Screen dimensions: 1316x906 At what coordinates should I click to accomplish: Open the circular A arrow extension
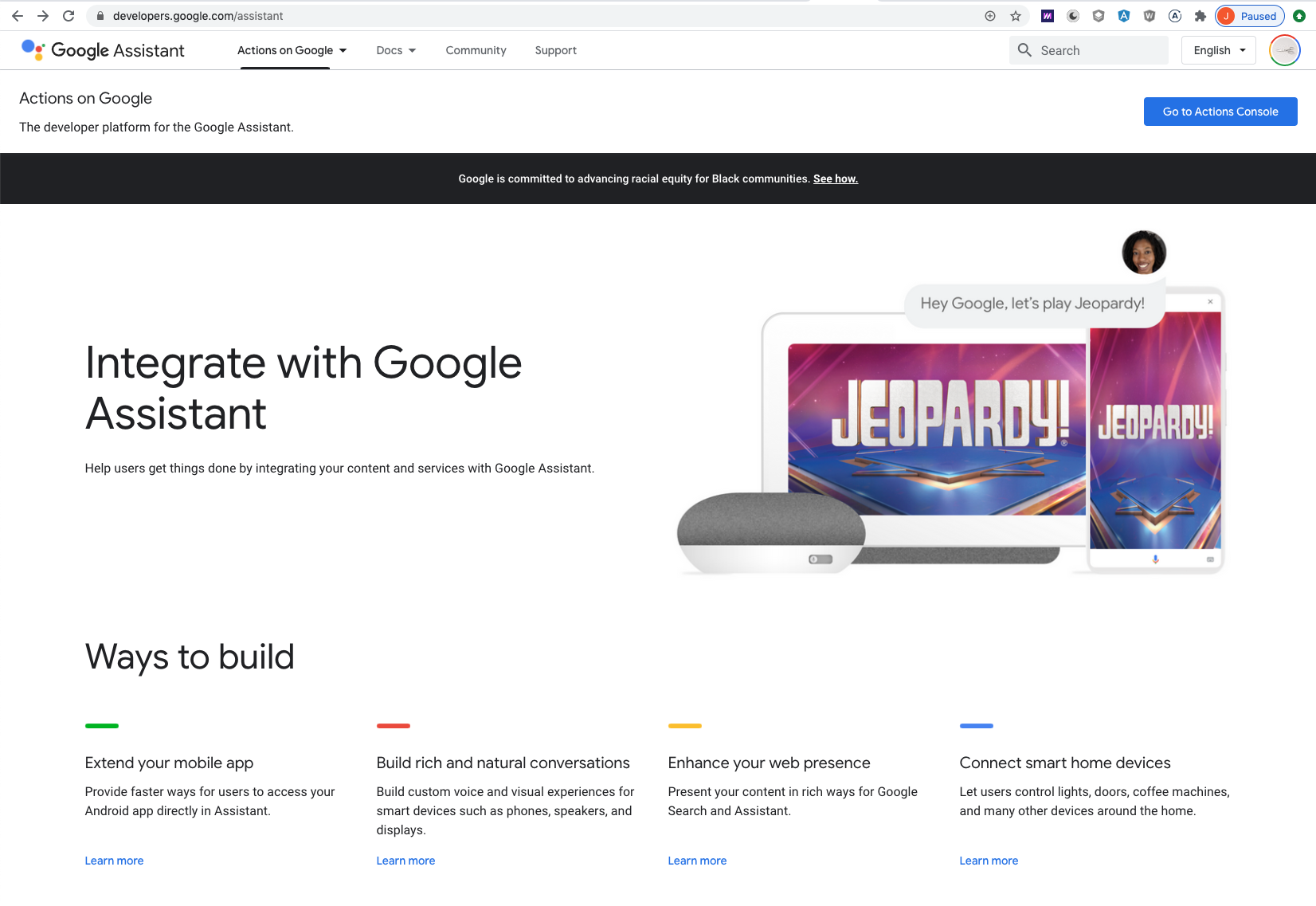click(1175, 16)
